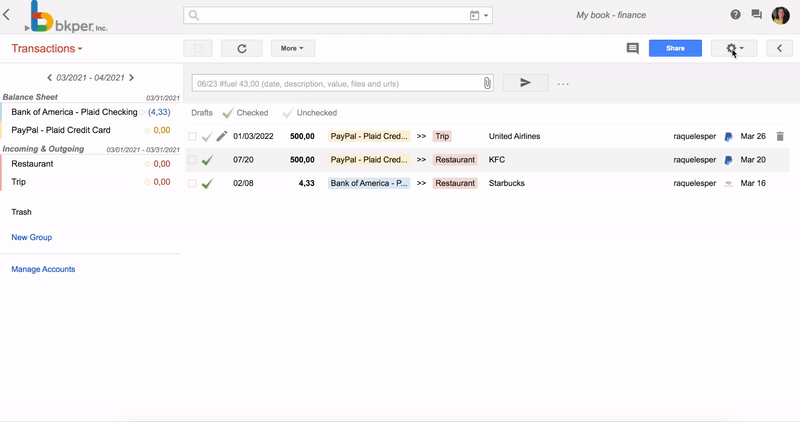Select PayPal - Plaid Credit Card account

coord(61,130)
